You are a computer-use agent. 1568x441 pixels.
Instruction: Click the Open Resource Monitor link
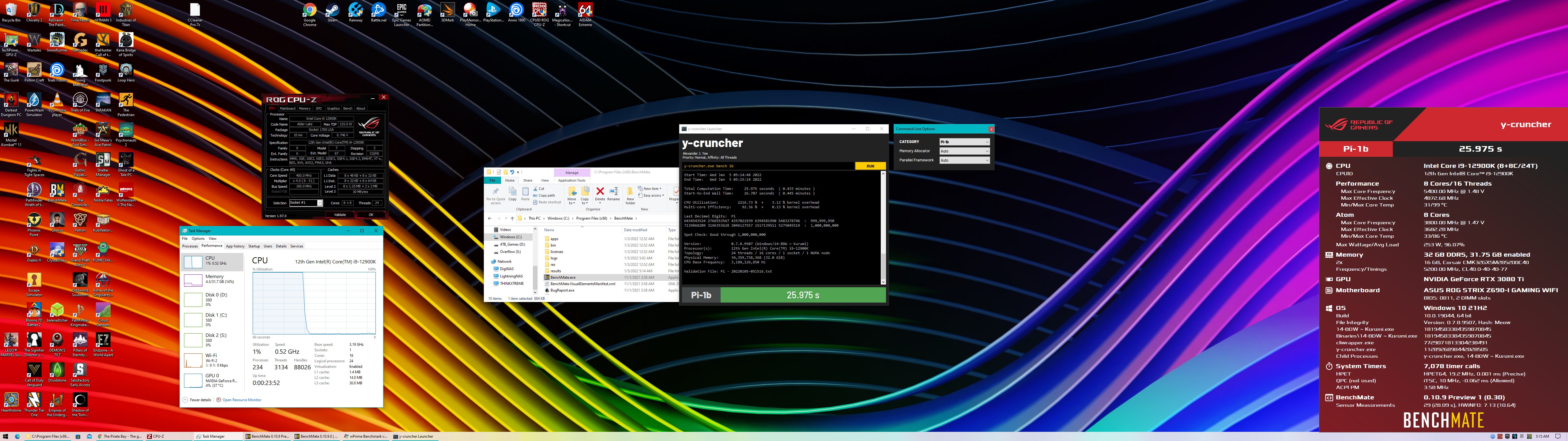coord(239,400)
